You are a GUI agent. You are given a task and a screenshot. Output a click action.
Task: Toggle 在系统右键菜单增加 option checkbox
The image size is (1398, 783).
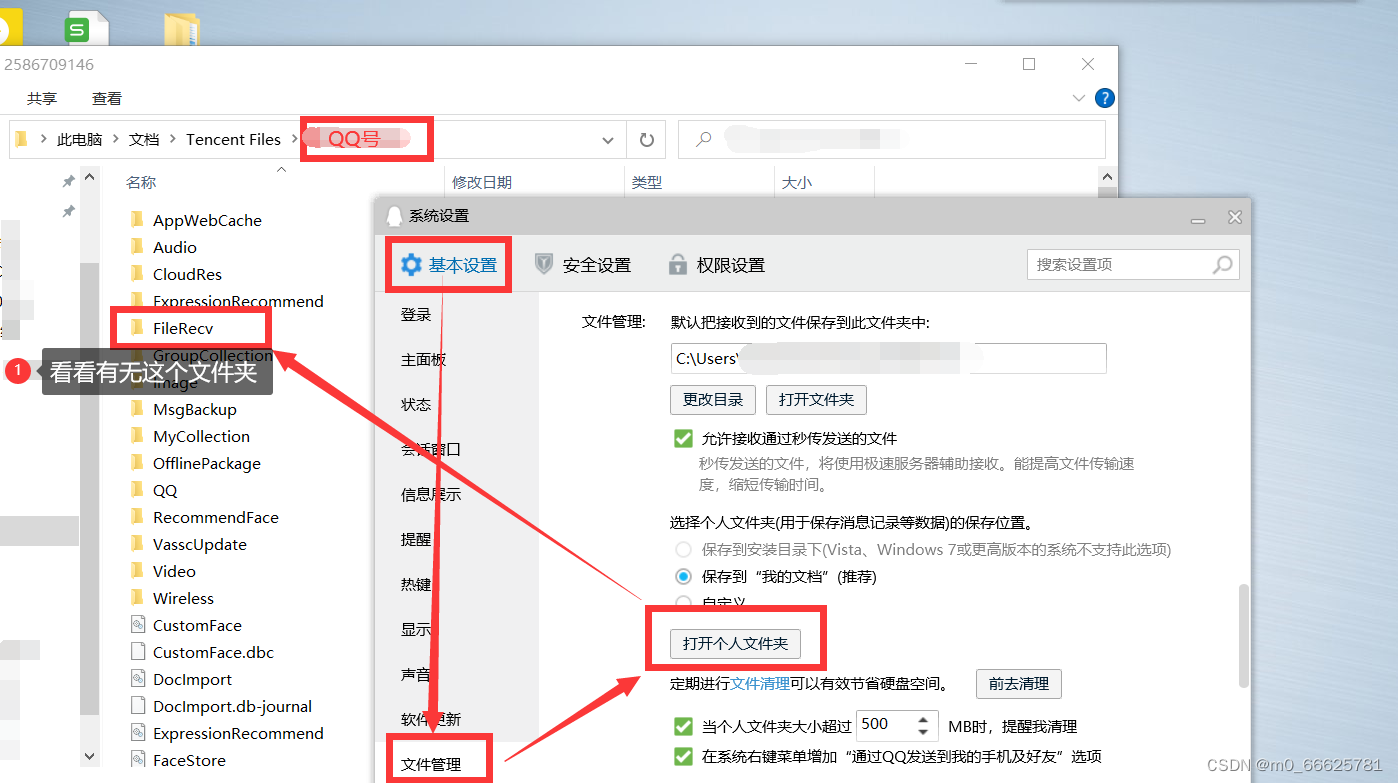point(683,756)
